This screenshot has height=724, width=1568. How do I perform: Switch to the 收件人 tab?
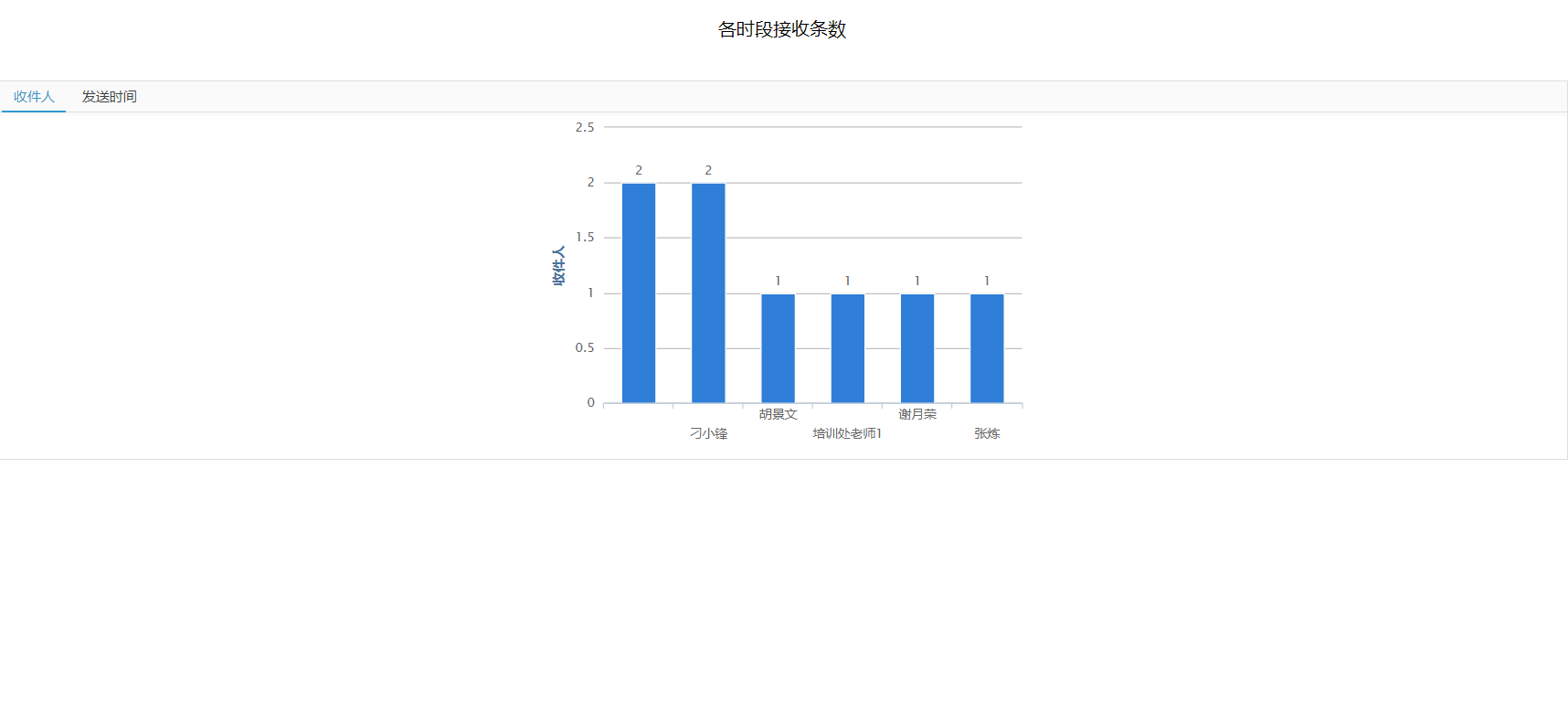click(x=34, y=97)
